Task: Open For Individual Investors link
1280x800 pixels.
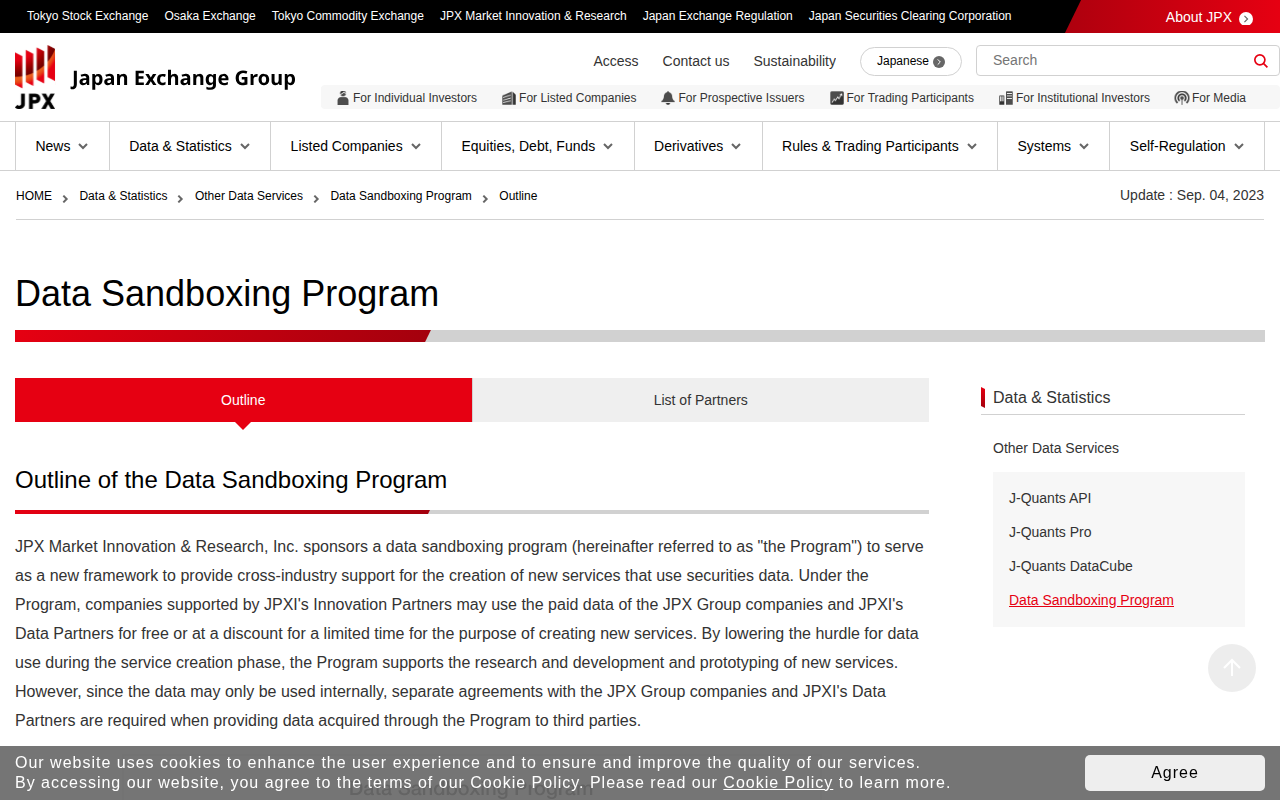Action: pos(407,98)
